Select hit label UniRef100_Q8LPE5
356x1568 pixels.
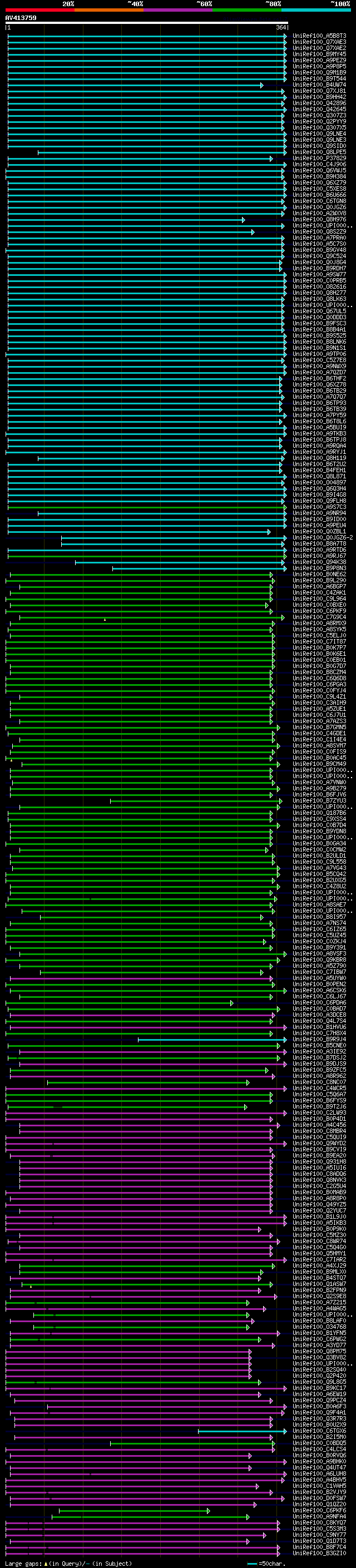(319, 152)
